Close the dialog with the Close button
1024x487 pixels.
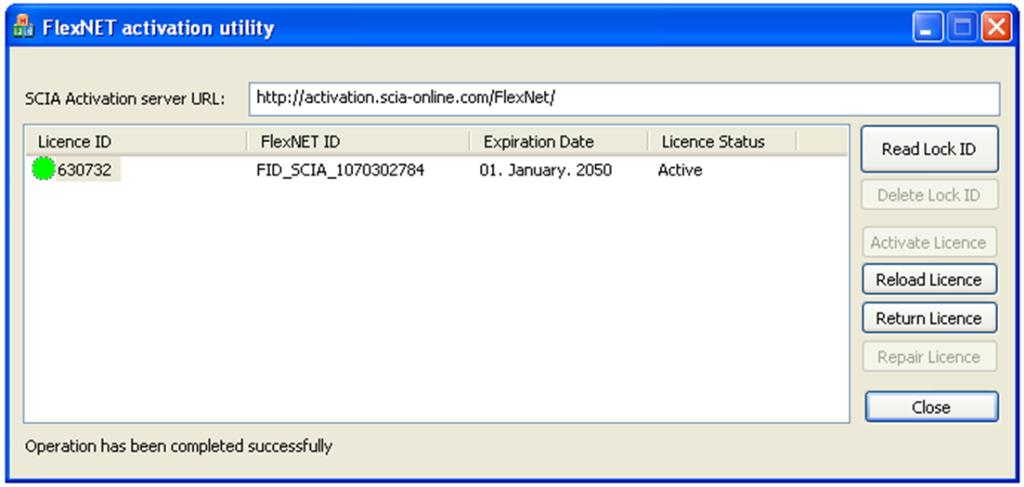pyautogui.click(x=931, y=407)
